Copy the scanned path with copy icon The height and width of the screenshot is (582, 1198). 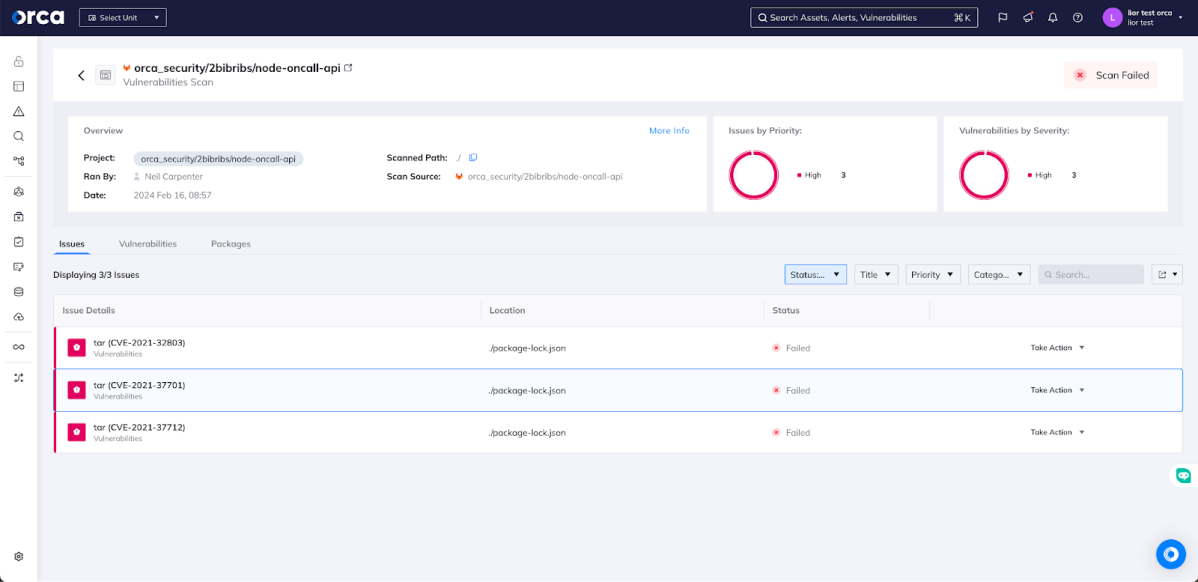(473, 157)
